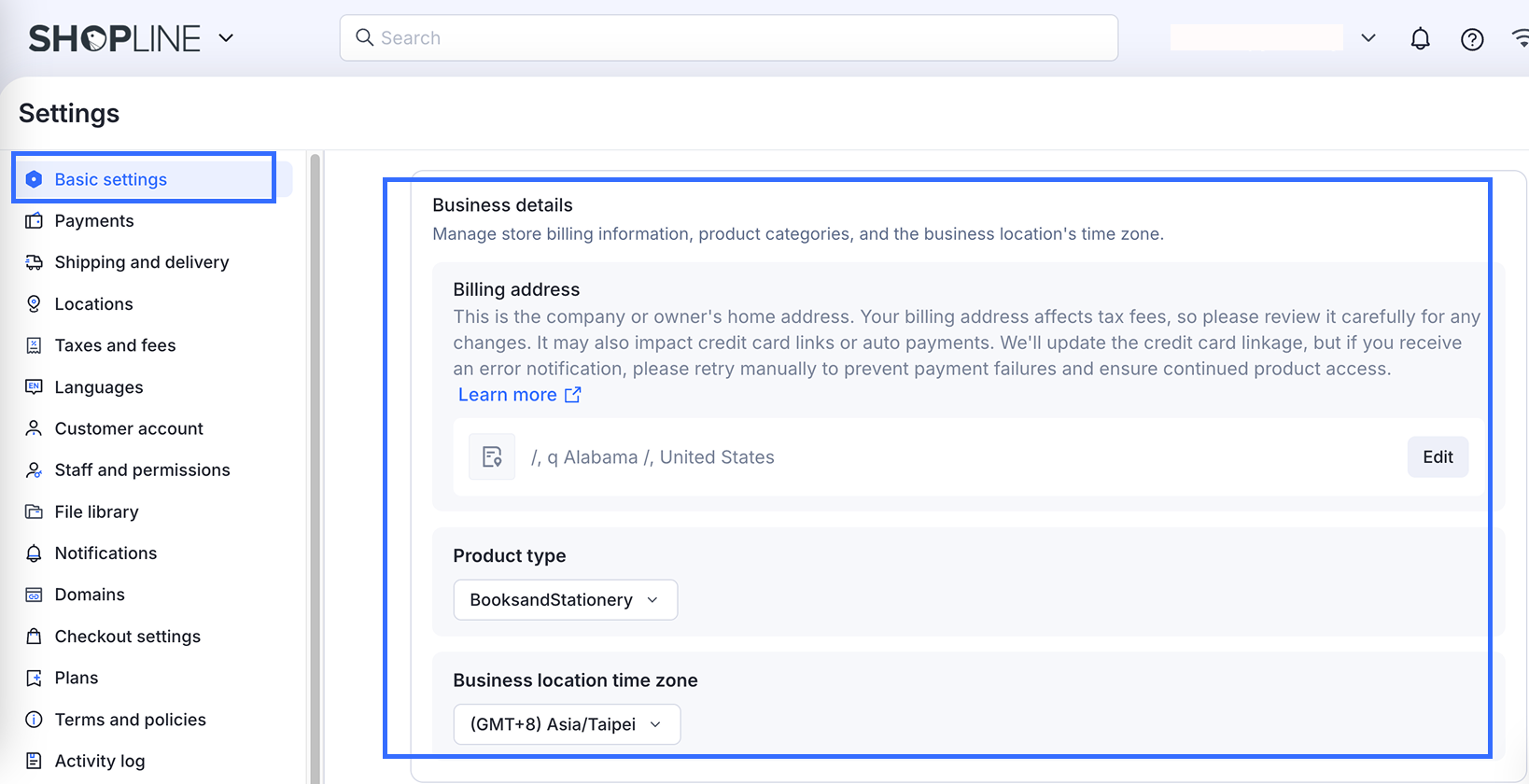Image resolution: width=1529 pixels, height=784 pixels.
Task: Click the Domains icon in sidebar
Action: 34,595
